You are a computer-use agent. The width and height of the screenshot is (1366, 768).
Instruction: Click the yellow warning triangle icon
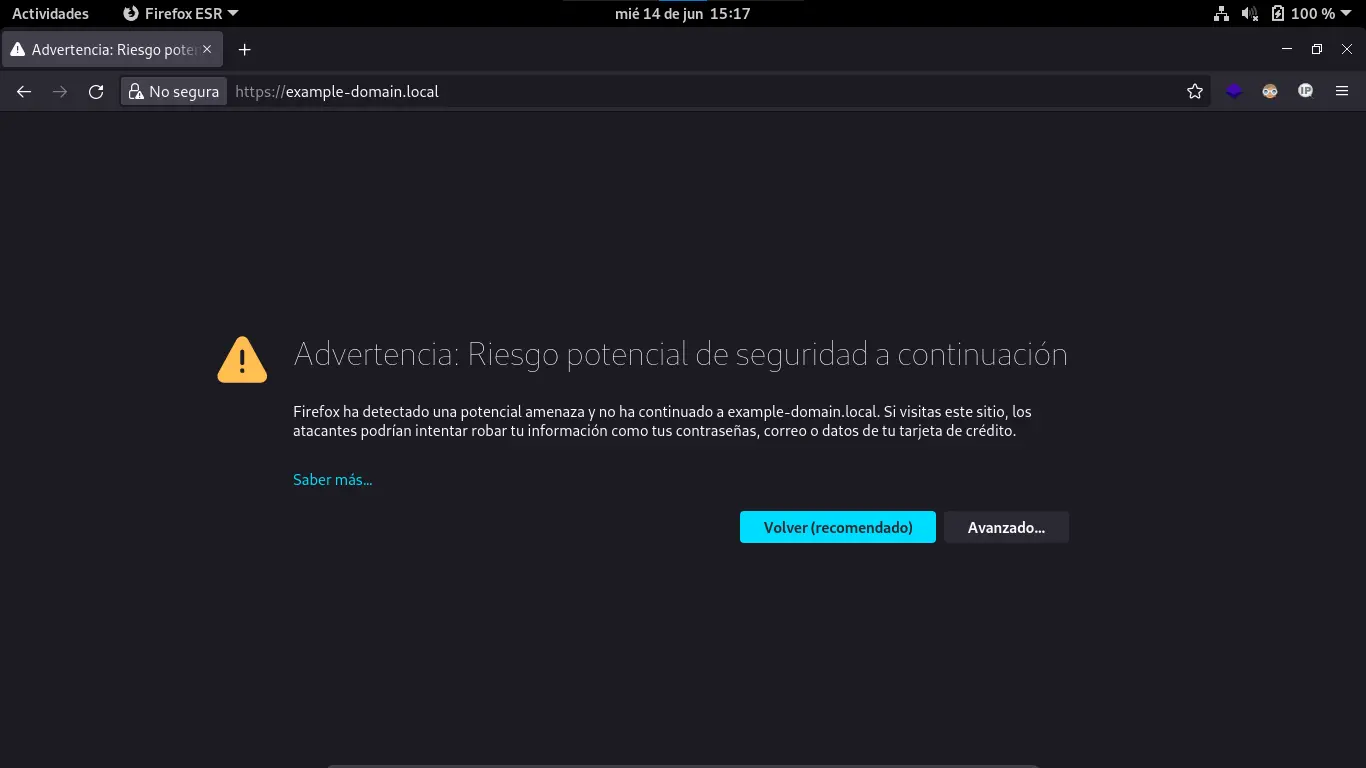[x=242, y=360]
